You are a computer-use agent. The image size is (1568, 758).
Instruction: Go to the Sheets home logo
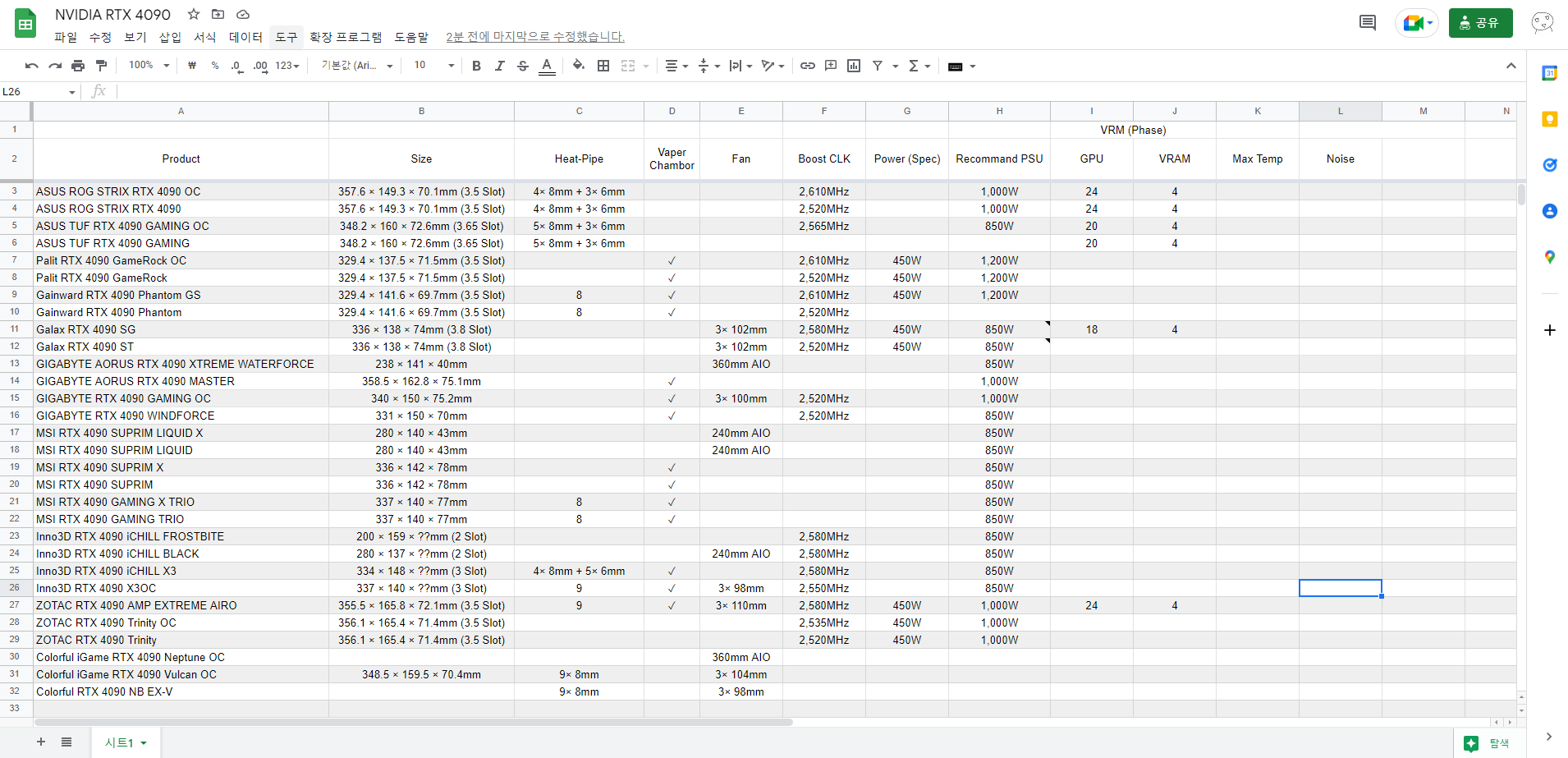[25, 24]
